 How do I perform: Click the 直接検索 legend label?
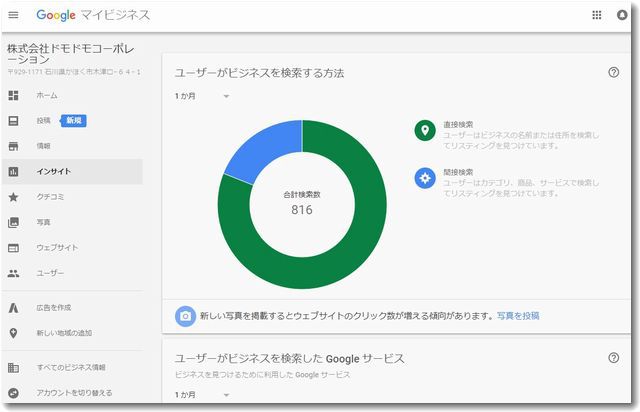(x=458, y=125)
